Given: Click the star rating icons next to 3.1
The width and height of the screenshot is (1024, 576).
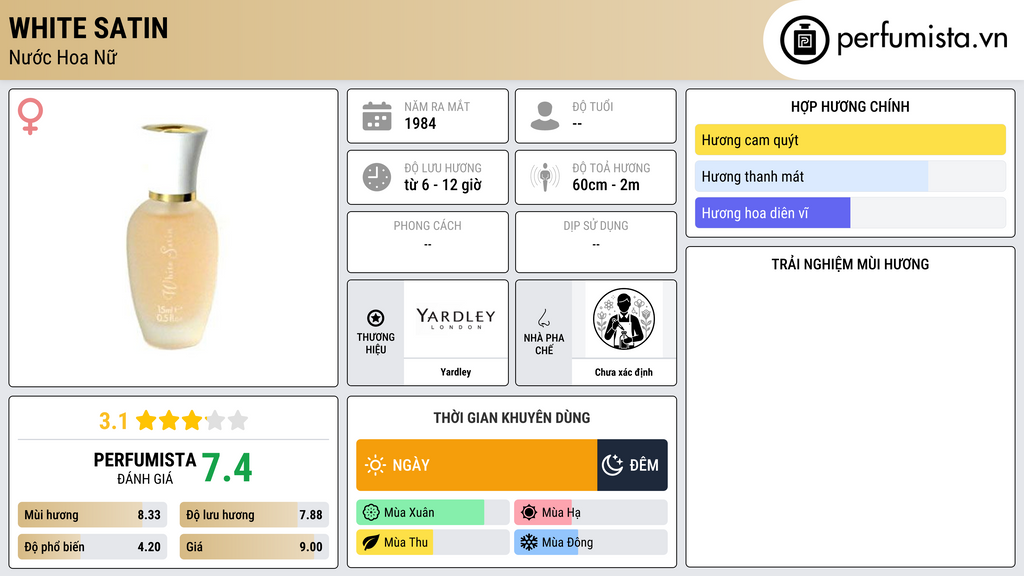Looking at the screenshot, I should coord(192,421).
